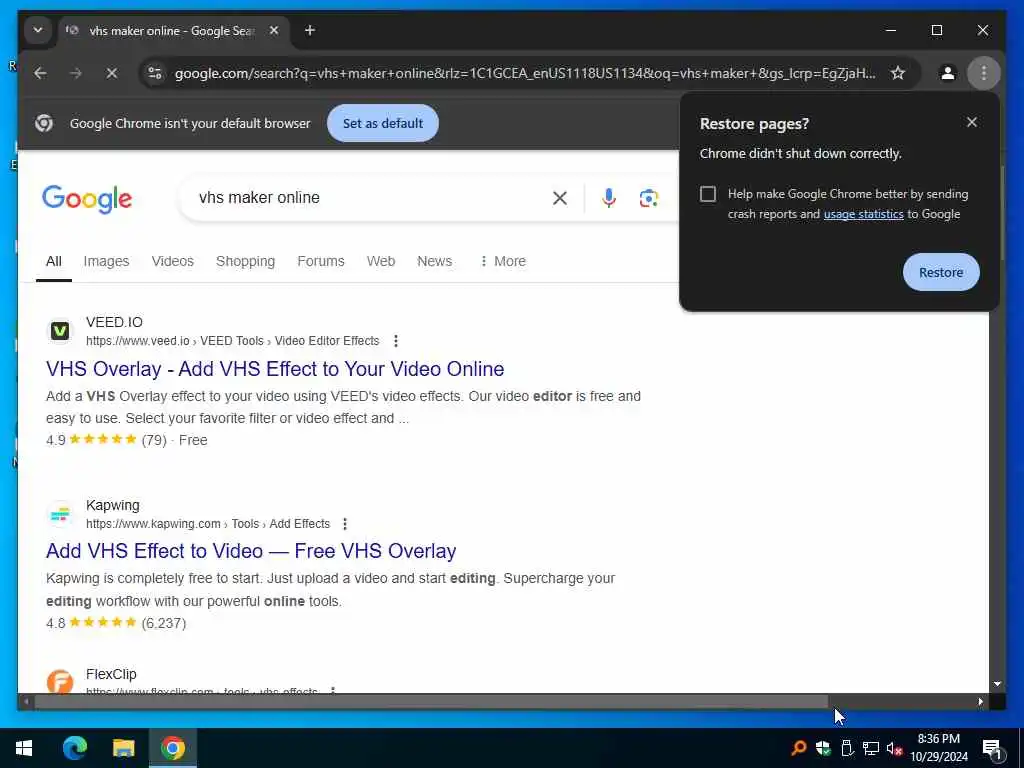The height and width of the screenshot is (768, 1024).
Task: Launch Microsoft Edge from taskbar
Action: 74,748
